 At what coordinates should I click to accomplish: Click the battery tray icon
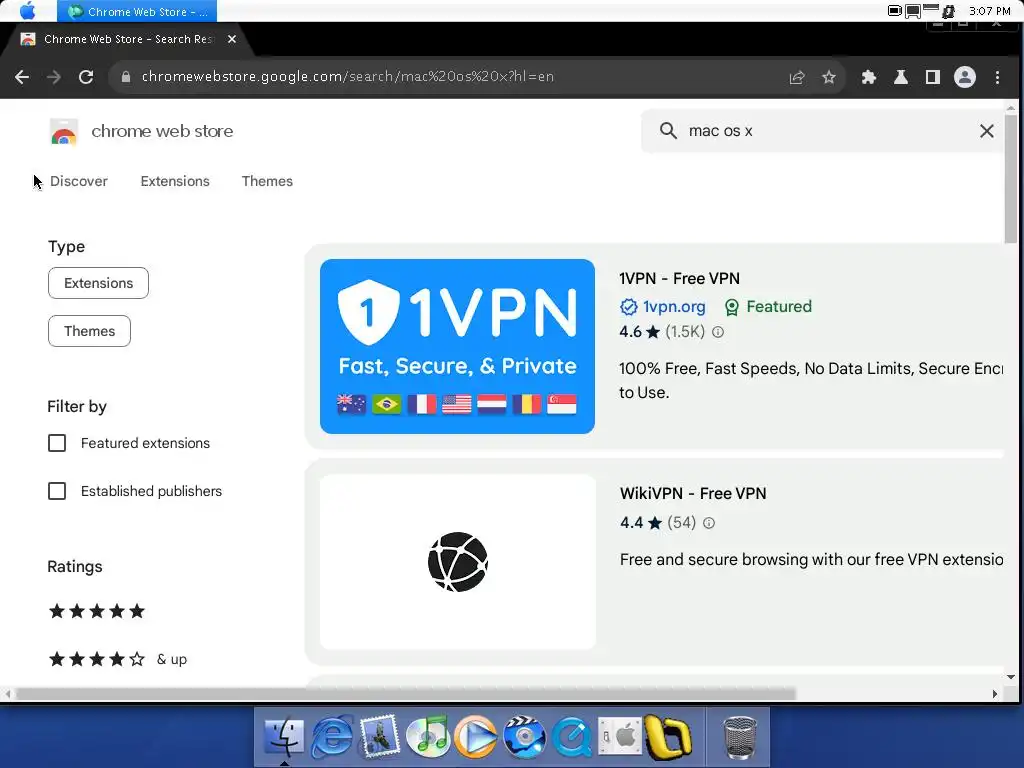pos(894,10)
